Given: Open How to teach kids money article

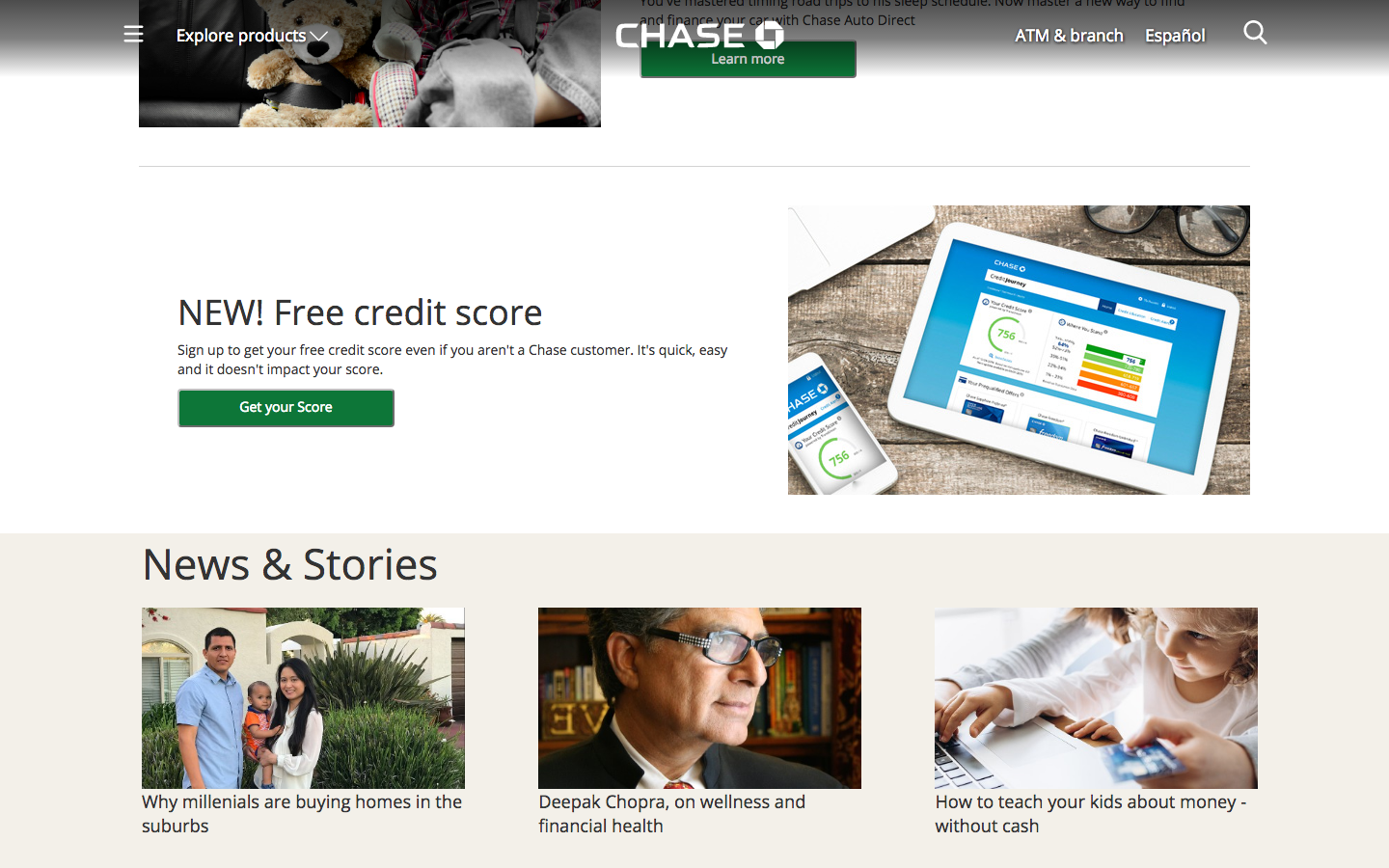Looking at the screenshot, I should (x=1090, y=814).
